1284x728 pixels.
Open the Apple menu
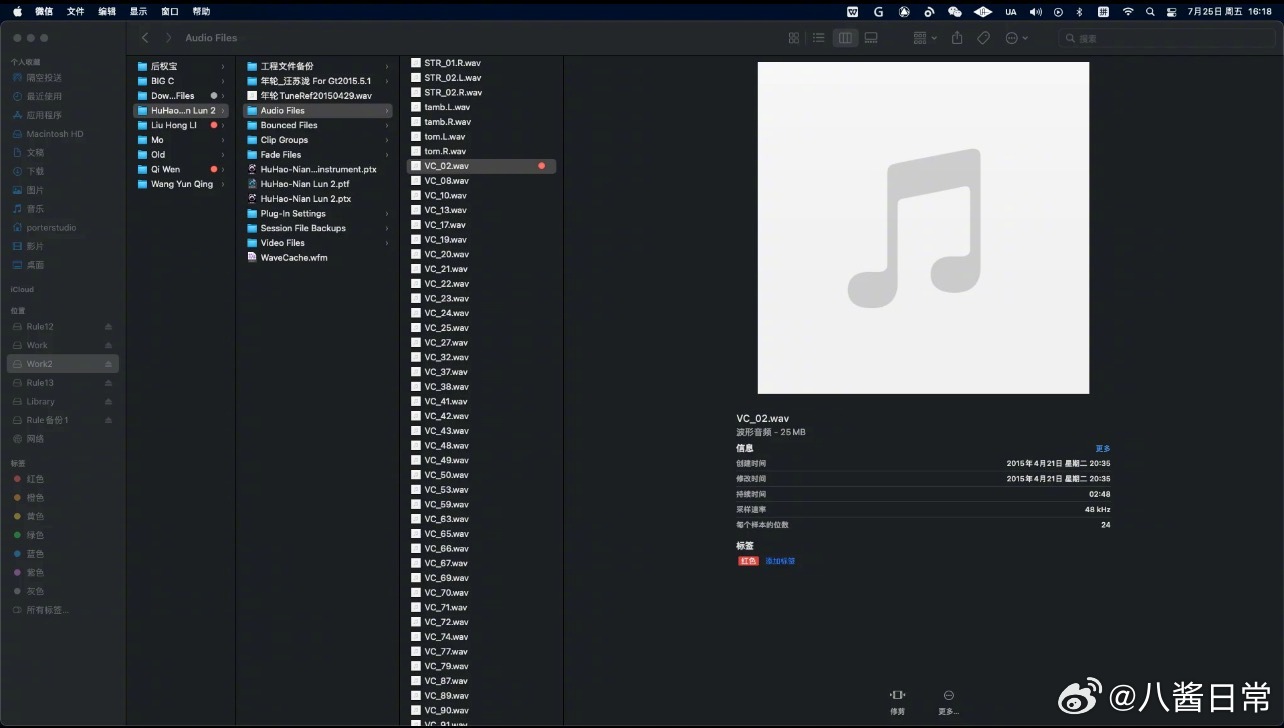click(17, 11)
